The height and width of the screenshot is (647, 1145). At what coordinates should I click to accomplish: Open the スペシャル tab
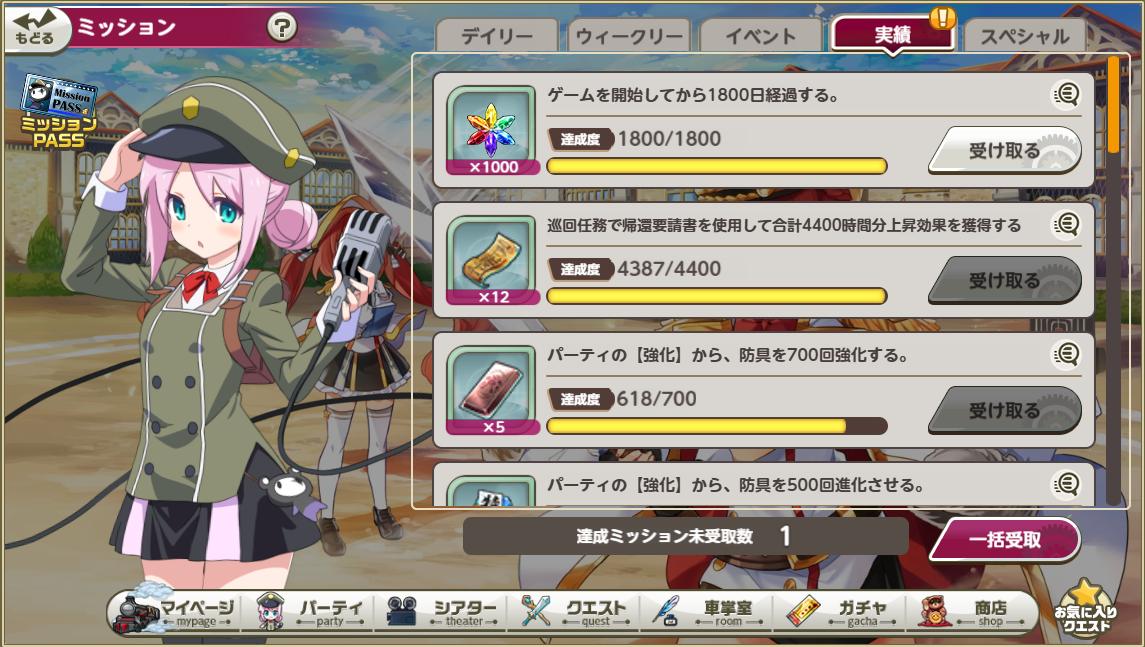[x=1025, y=37]
